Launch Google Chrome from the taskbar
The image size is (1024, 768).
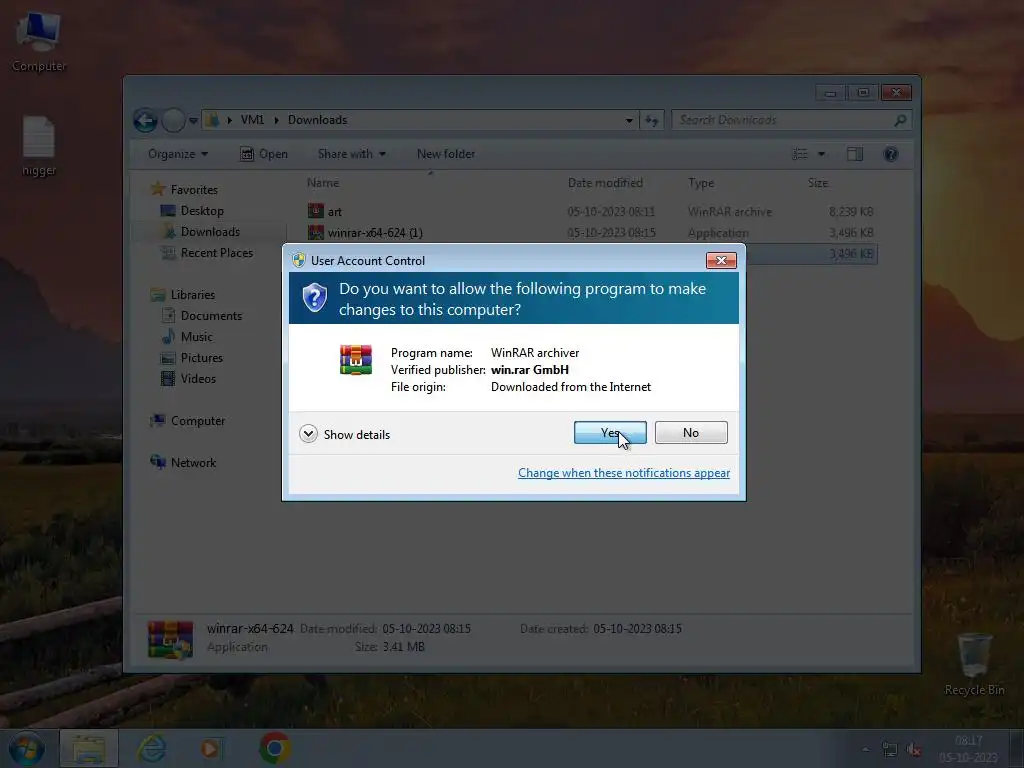(x=275, y=748)
